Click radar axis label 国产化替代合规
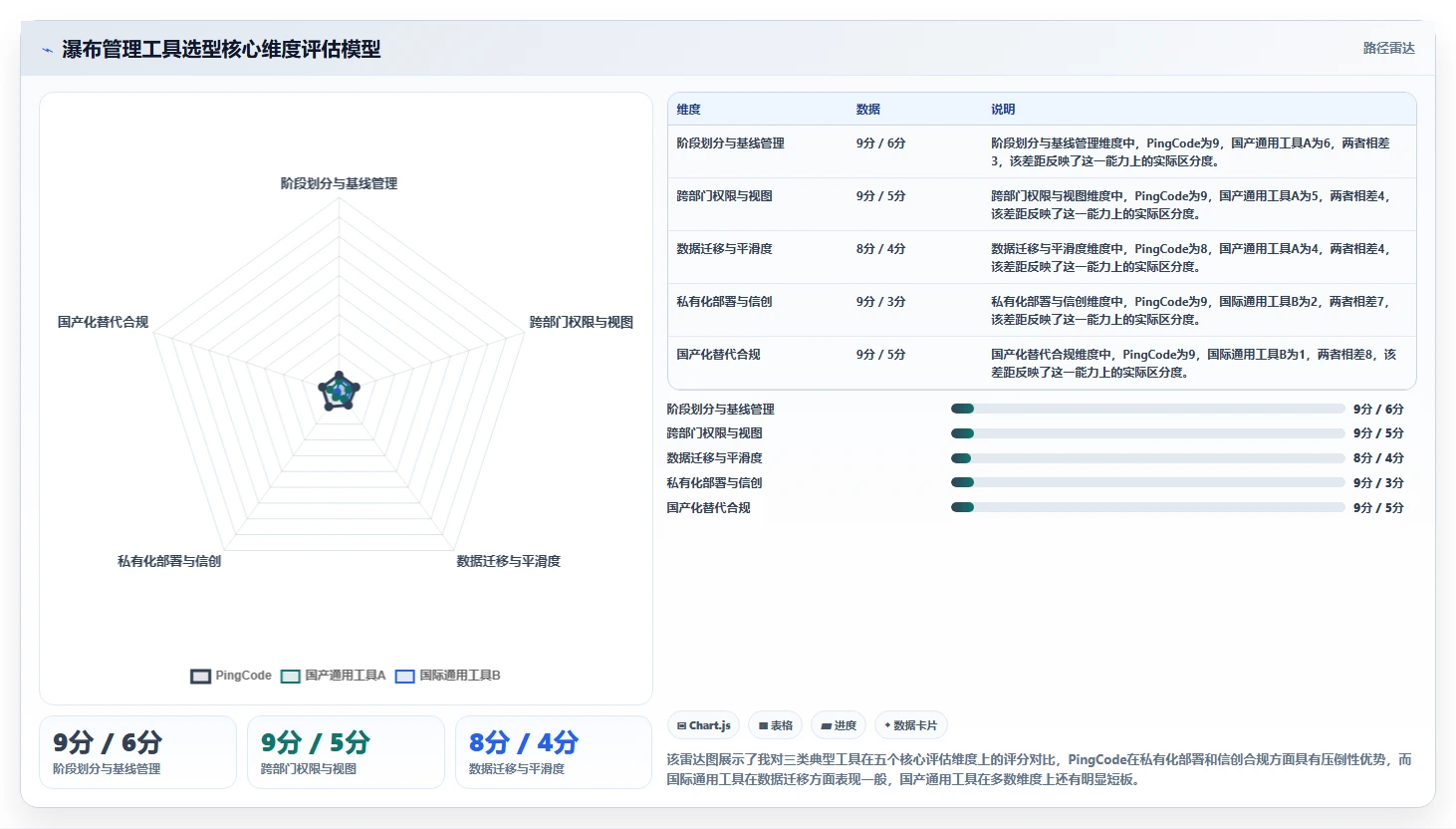This screenshot has height=829, width=1456. (103, 322)
